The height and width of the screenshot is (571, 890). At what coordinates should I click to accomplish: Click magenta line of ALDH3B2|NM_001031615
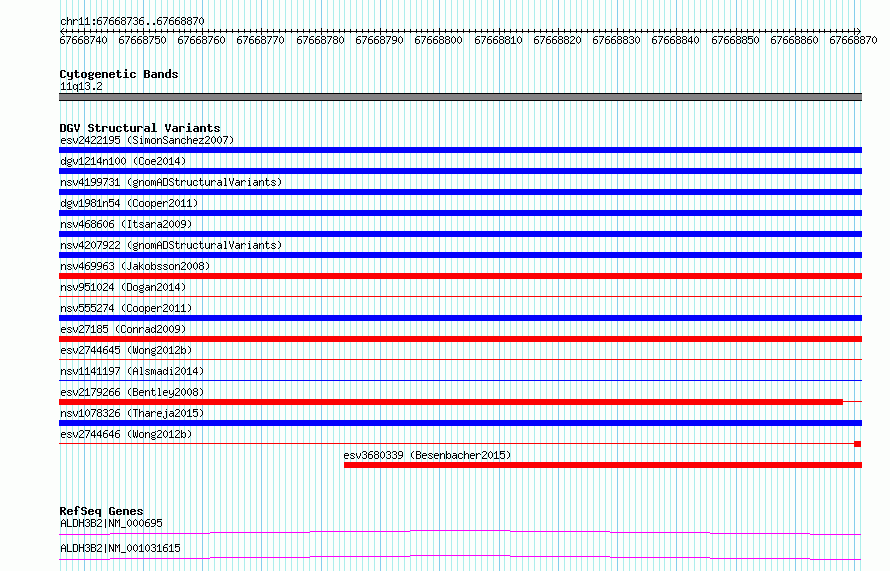460,557
